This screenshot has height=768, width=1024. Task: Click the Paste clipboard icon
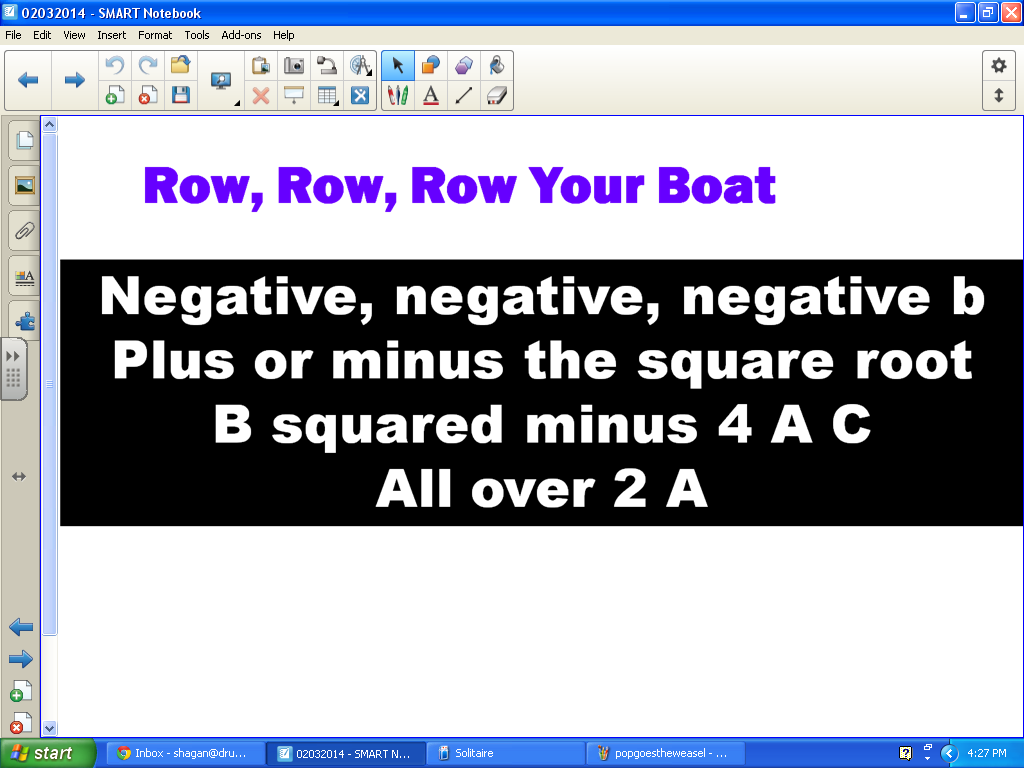[261, 65]
